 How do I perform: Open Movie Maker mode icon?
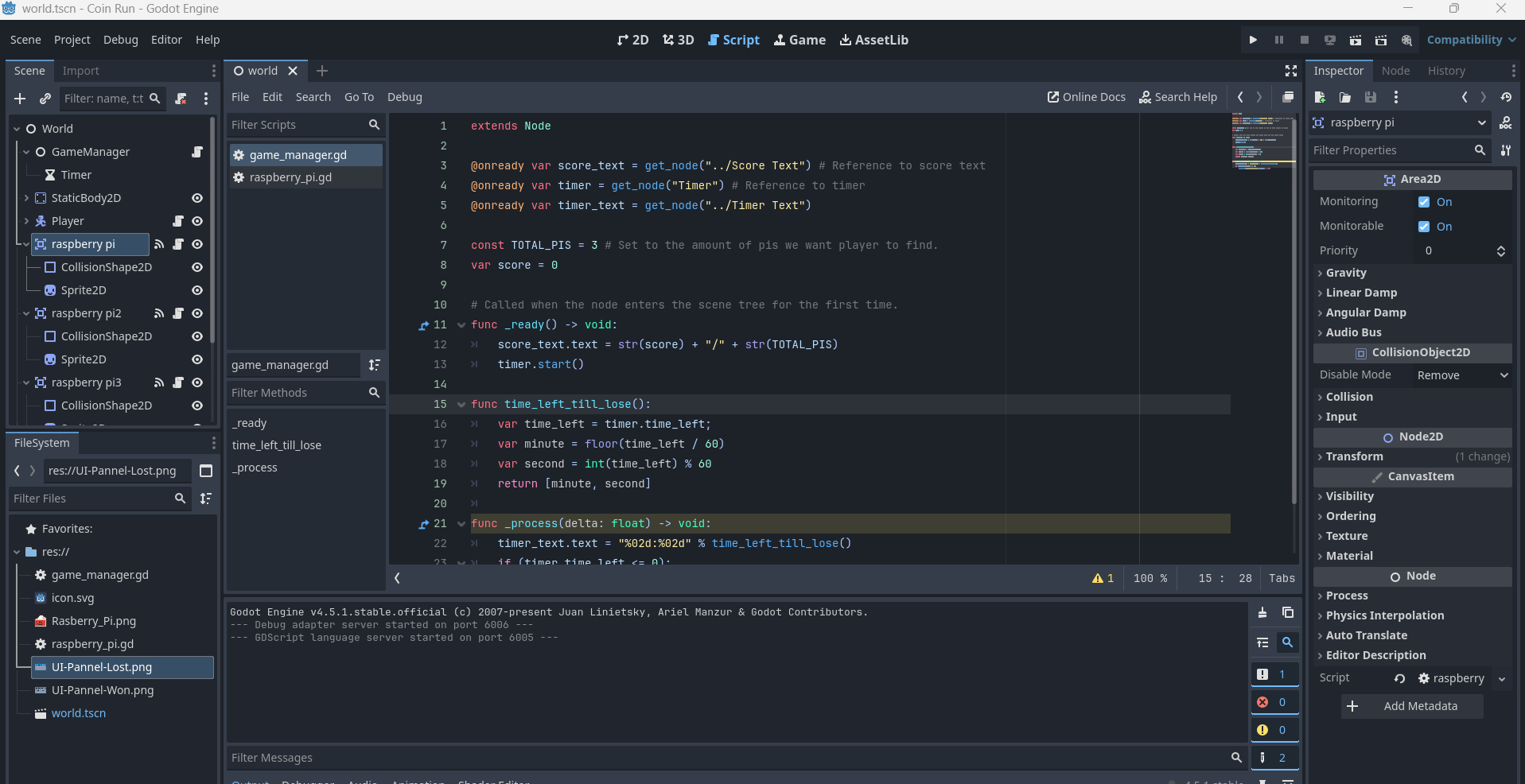point(1406,40)
